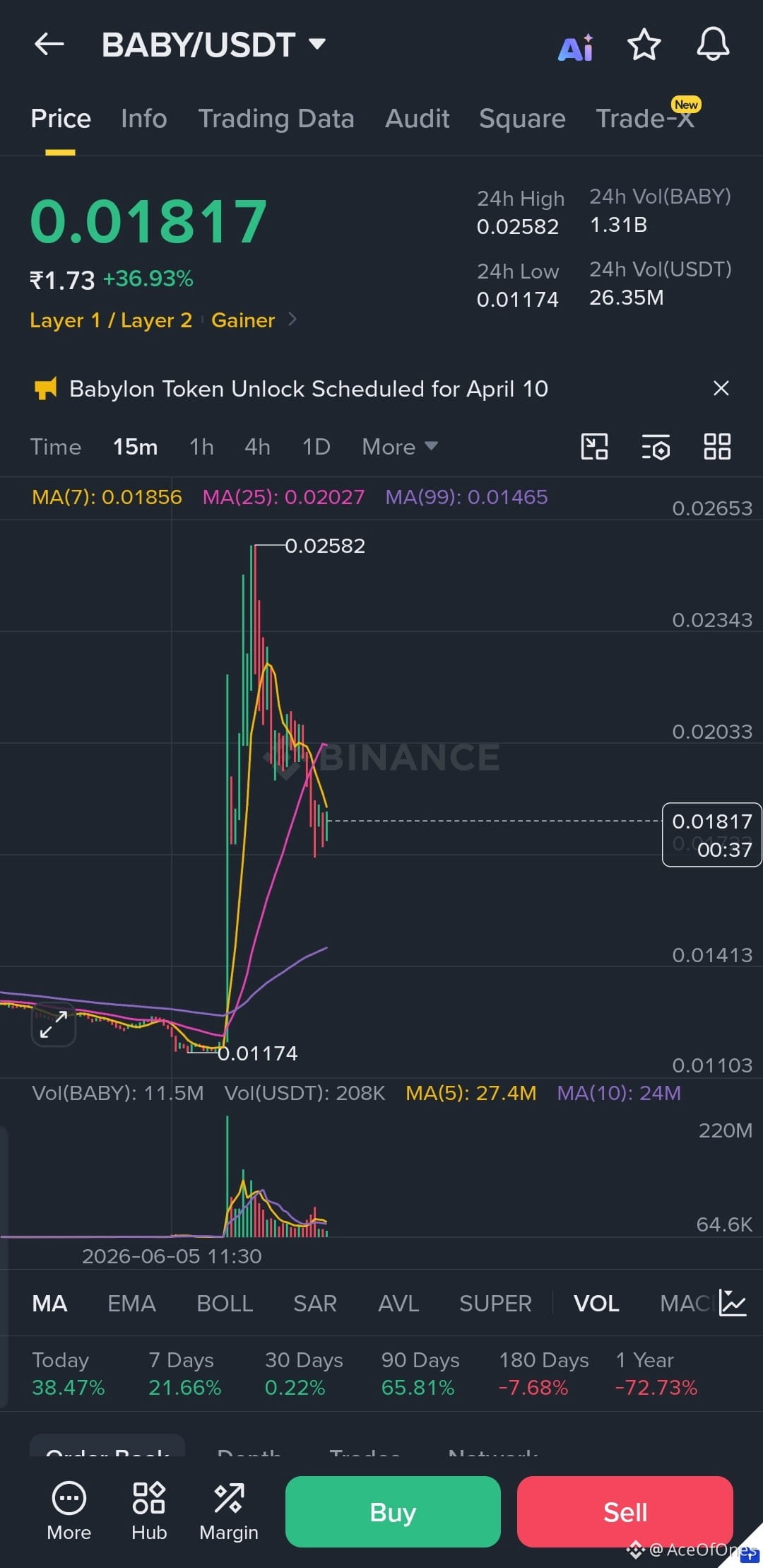Tap the red Sell button
Screen dimensions: 763x1568
625,1511
